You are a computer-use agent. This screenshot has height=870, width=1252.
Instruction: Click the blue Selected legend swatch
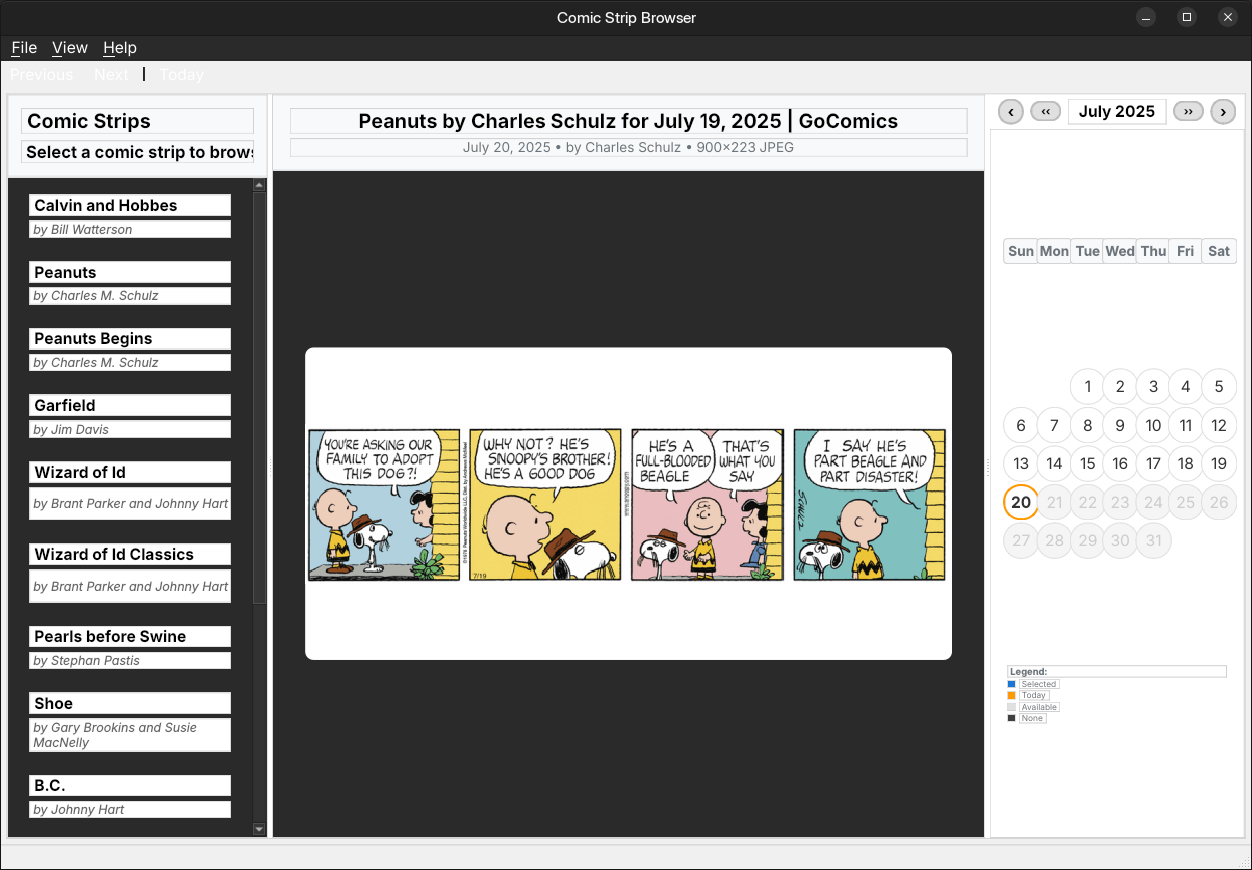tap(1011, 684)
